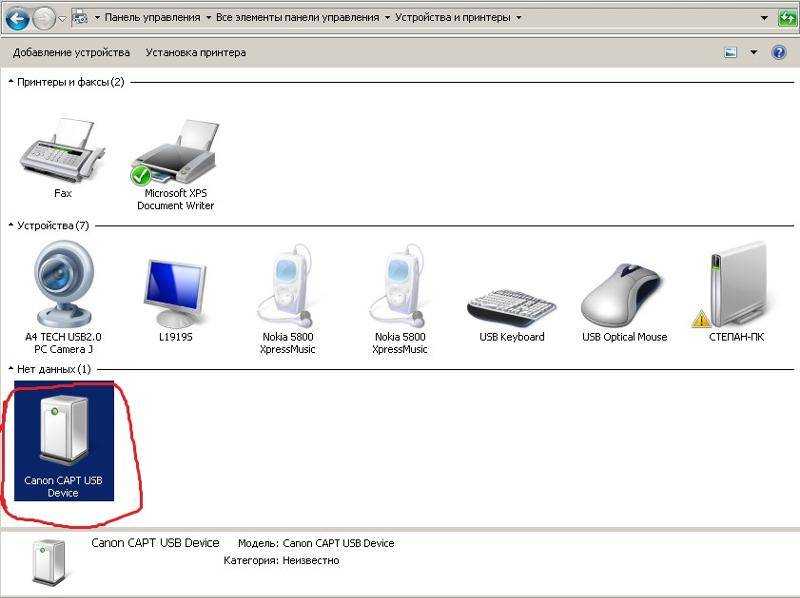
Task: Open the recent pages dropdown beside Forward
Action: pyautogui.click(x=62, y=19)
